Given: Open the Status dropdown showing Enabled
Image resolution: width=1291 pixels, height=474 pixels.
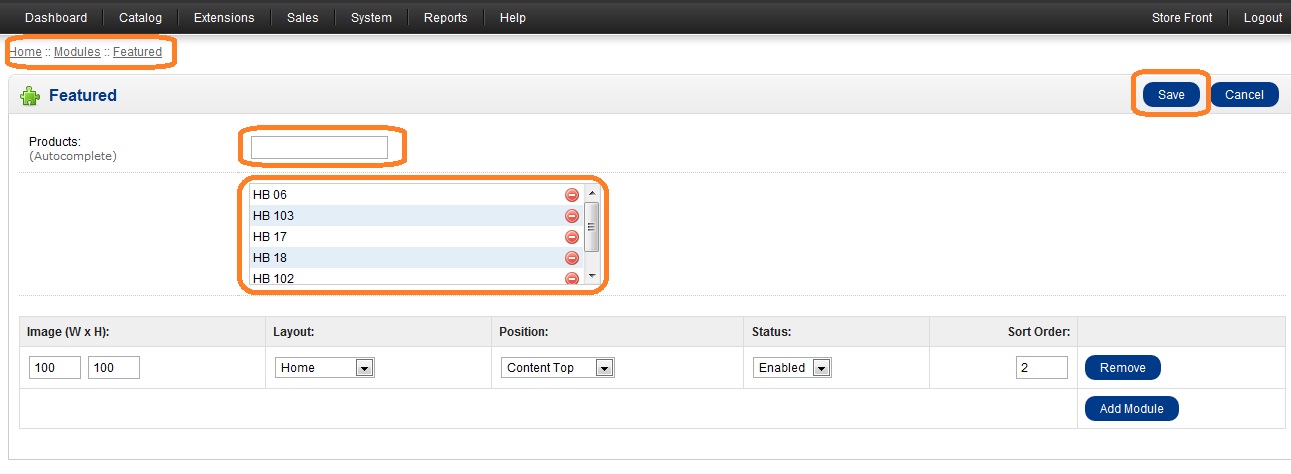Looking at the screenshot, I should tap(792, 368).
